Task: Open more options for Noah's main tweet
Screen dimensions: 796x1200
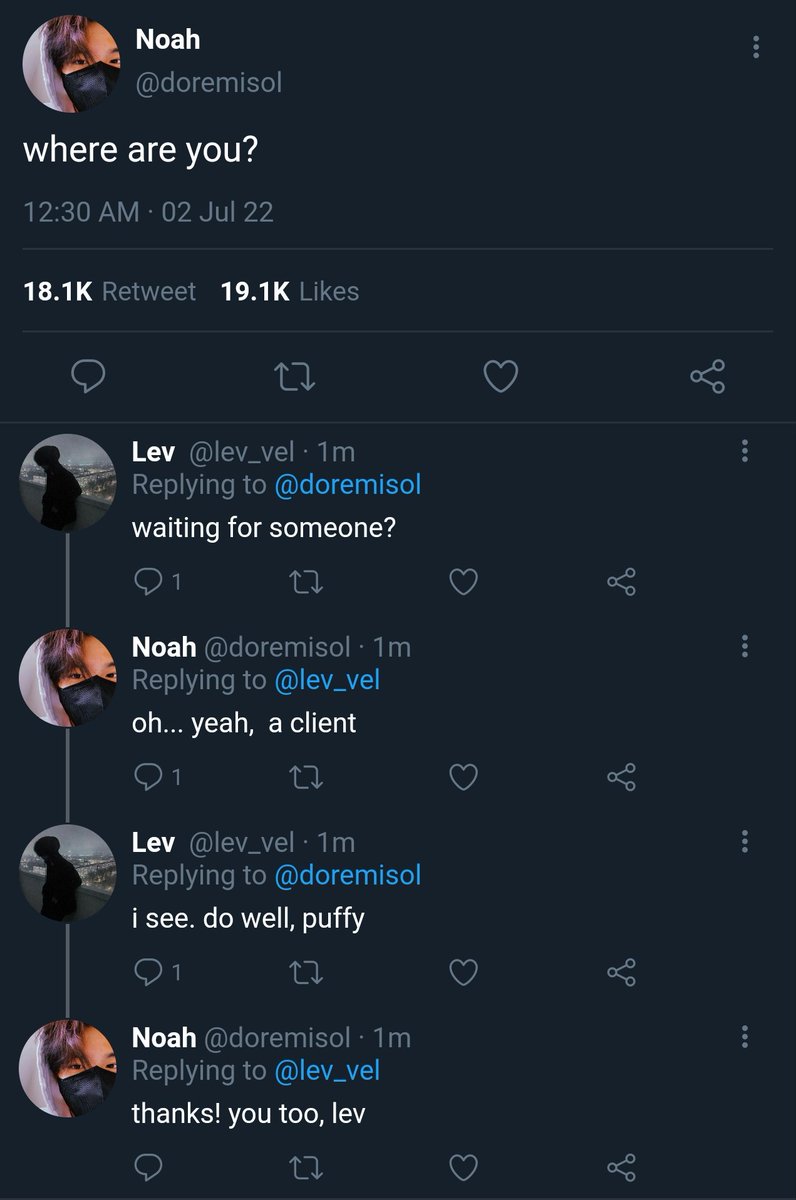Action: 755,47
